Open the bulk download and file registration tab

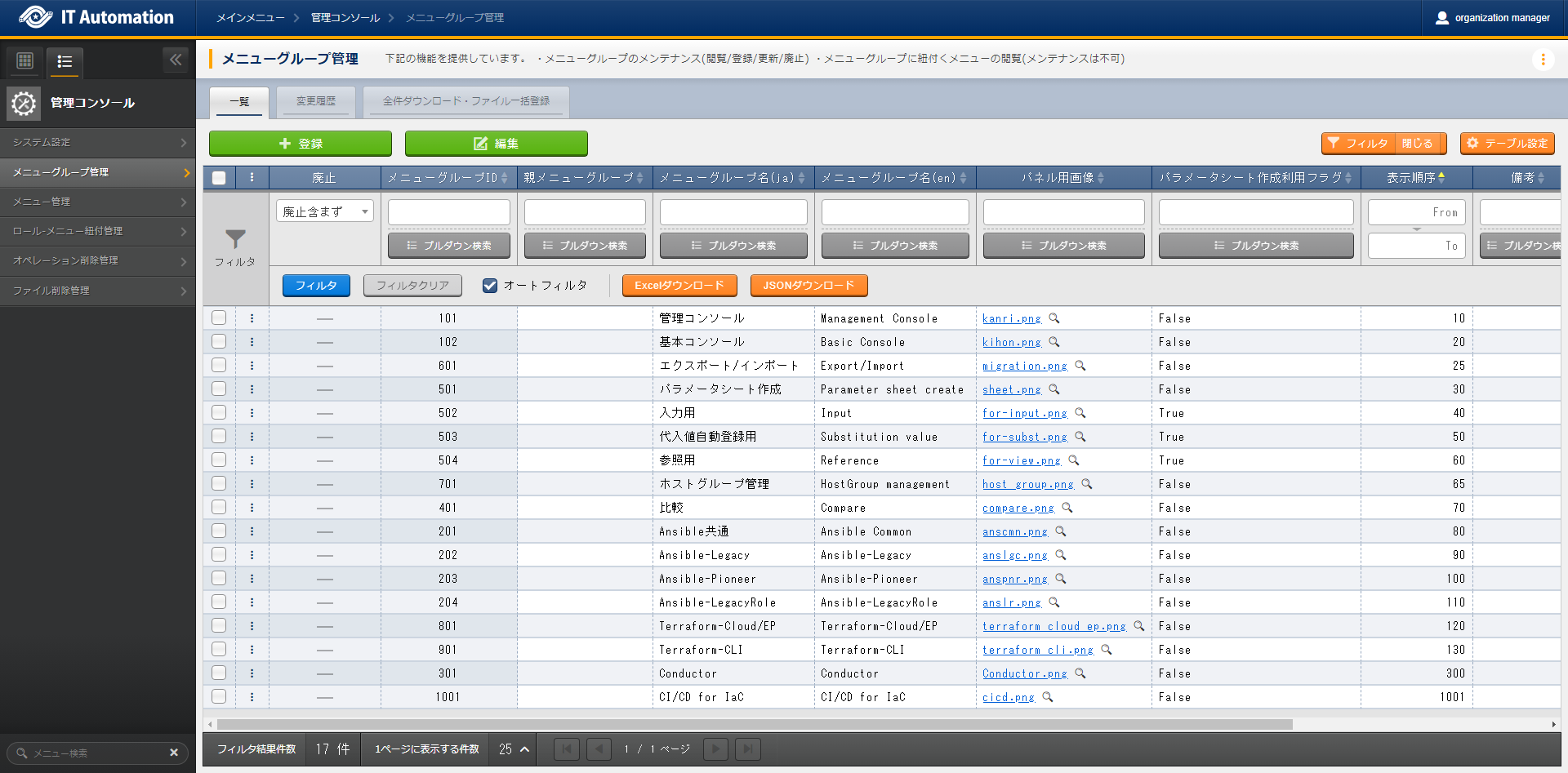[x=465, y=101]
